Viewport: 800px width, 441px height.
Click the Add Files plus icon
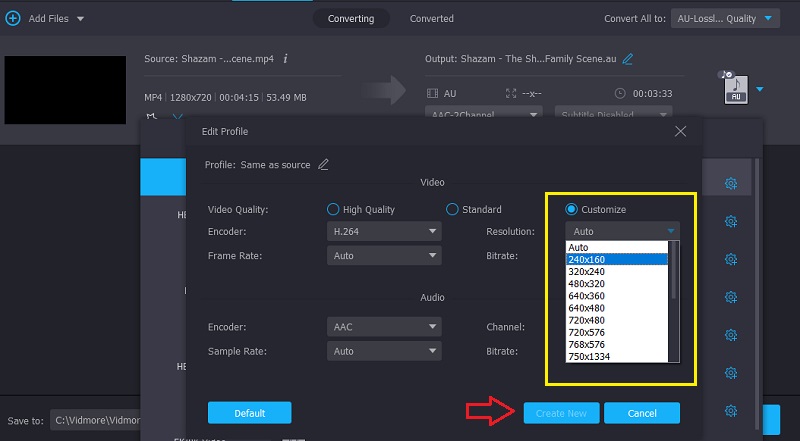pos(13,18)
